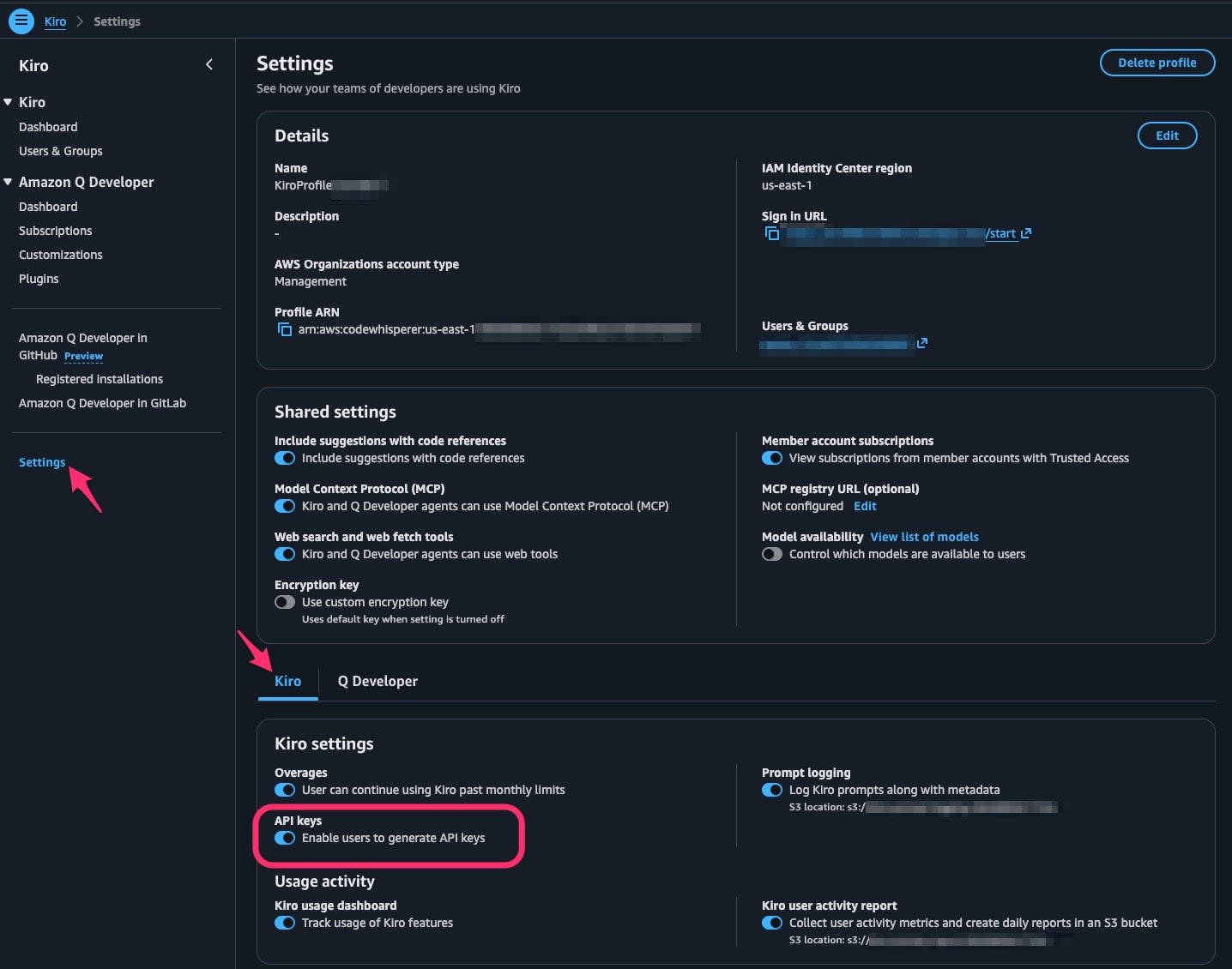1232x969 pixels.
Task: Collapse the Kiro sidebar section
Action: tap(8, 101)
